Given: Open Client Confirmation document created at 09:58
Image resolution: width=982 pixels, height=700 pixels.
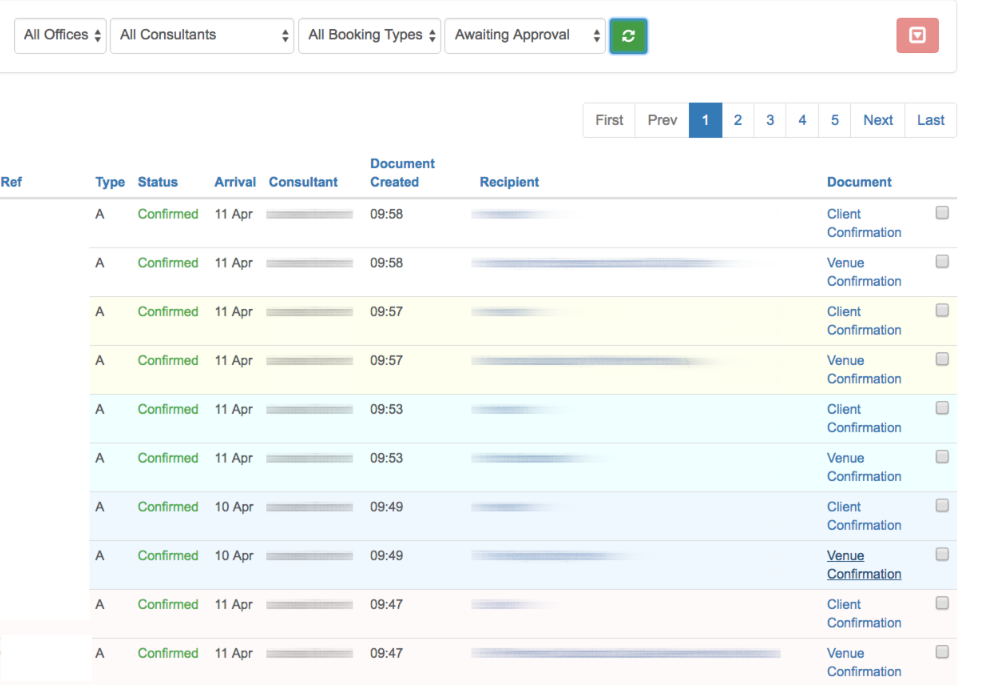Looking at the screenshot, I should (x=864, y=224).
